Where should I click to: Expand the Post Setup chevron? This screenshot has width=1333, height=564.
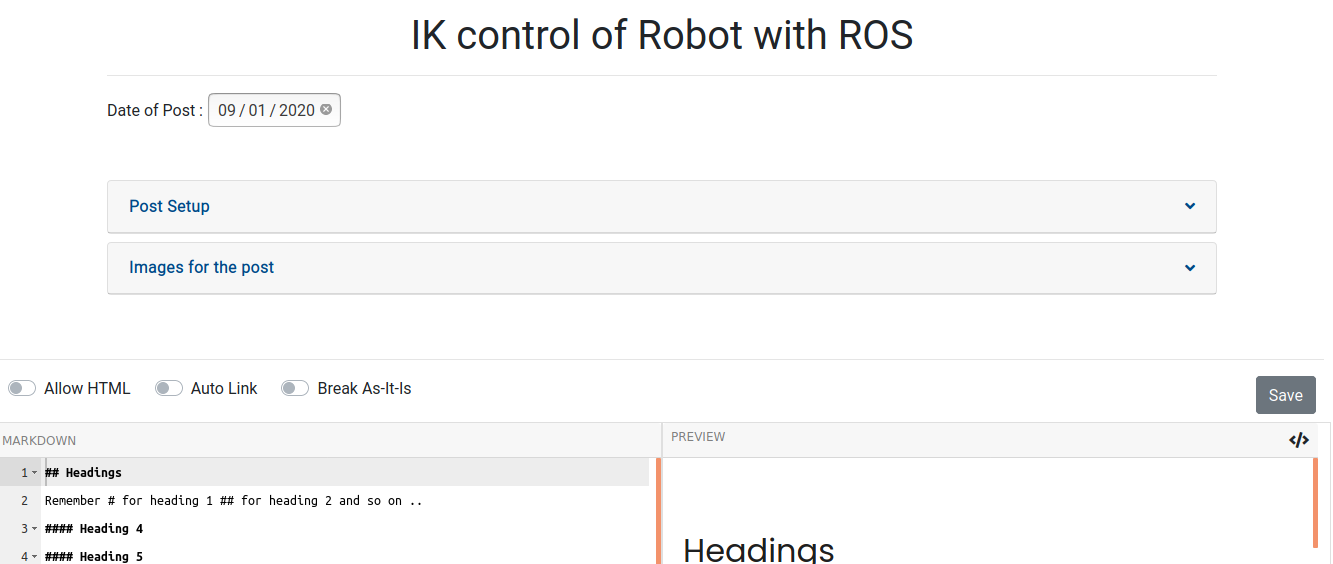click(x=1190, y=206)
